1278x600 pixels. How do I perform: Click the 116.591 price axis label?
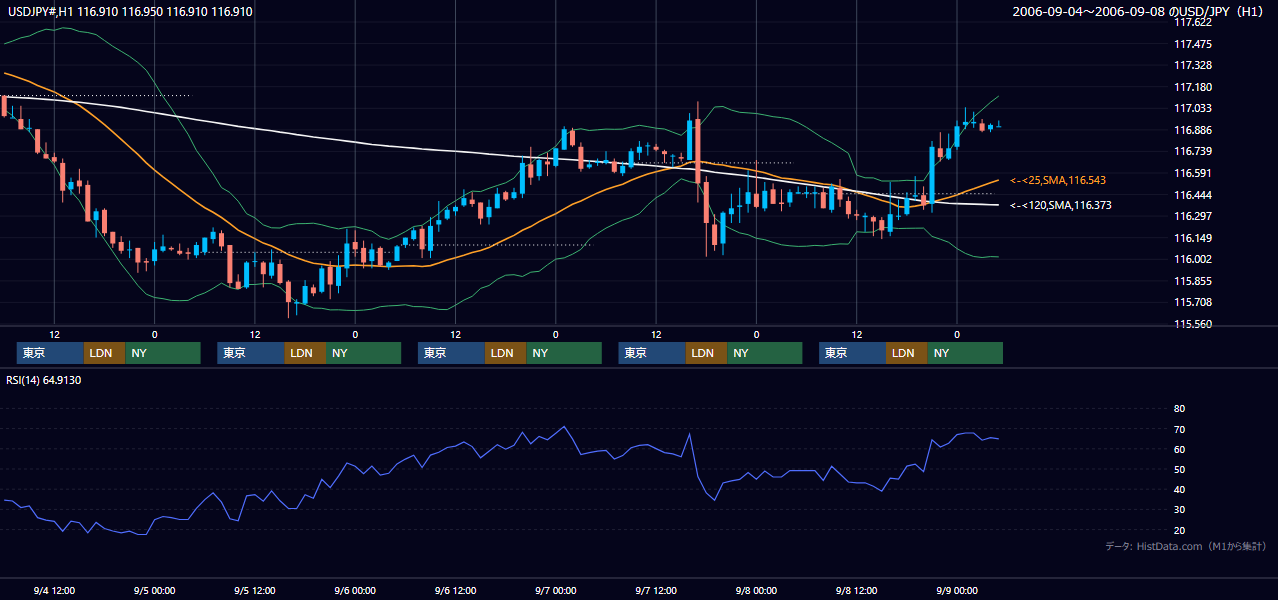coord(1192,173)
